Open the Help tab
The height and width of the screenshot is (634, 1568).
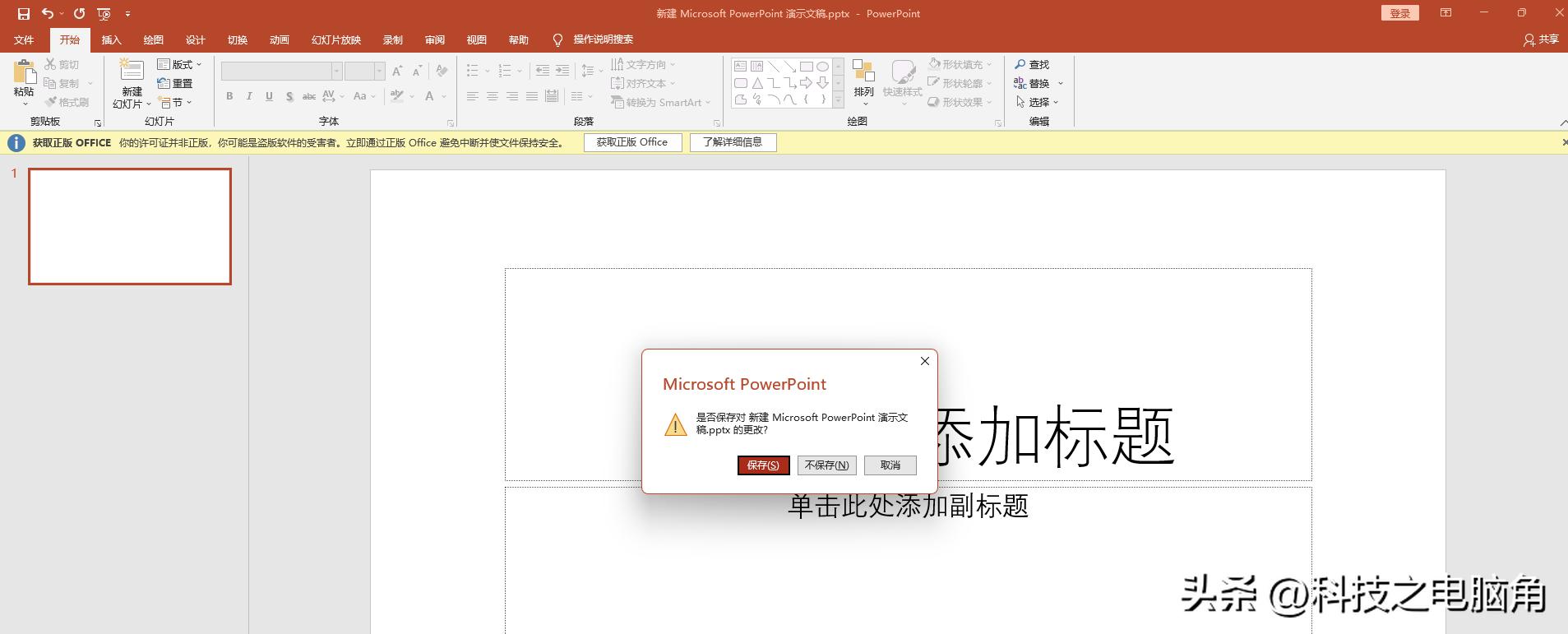(518, 40)
